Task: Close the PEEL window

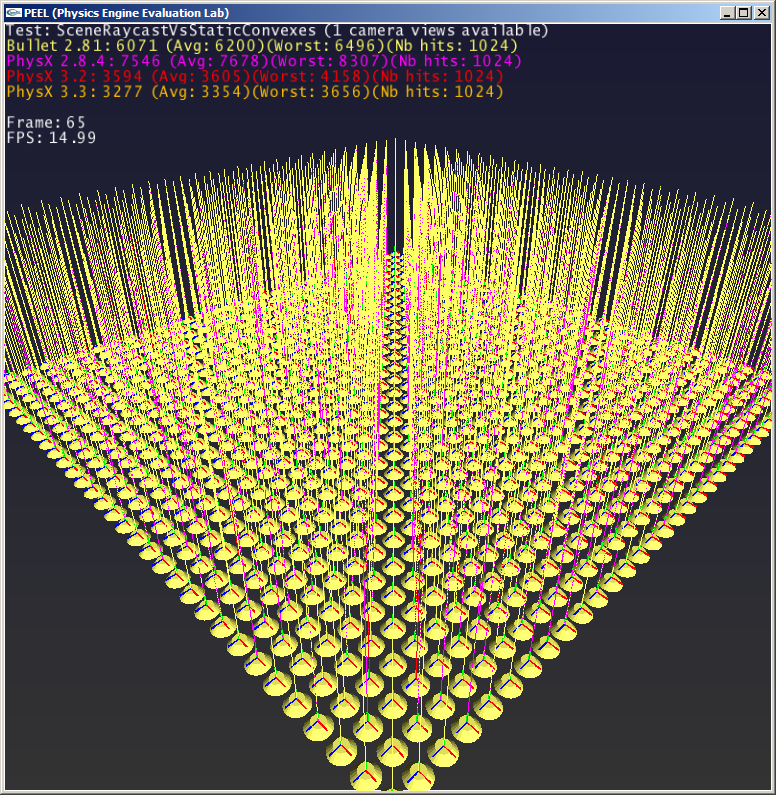Action: pyautogui.click(x=761, y=13)
